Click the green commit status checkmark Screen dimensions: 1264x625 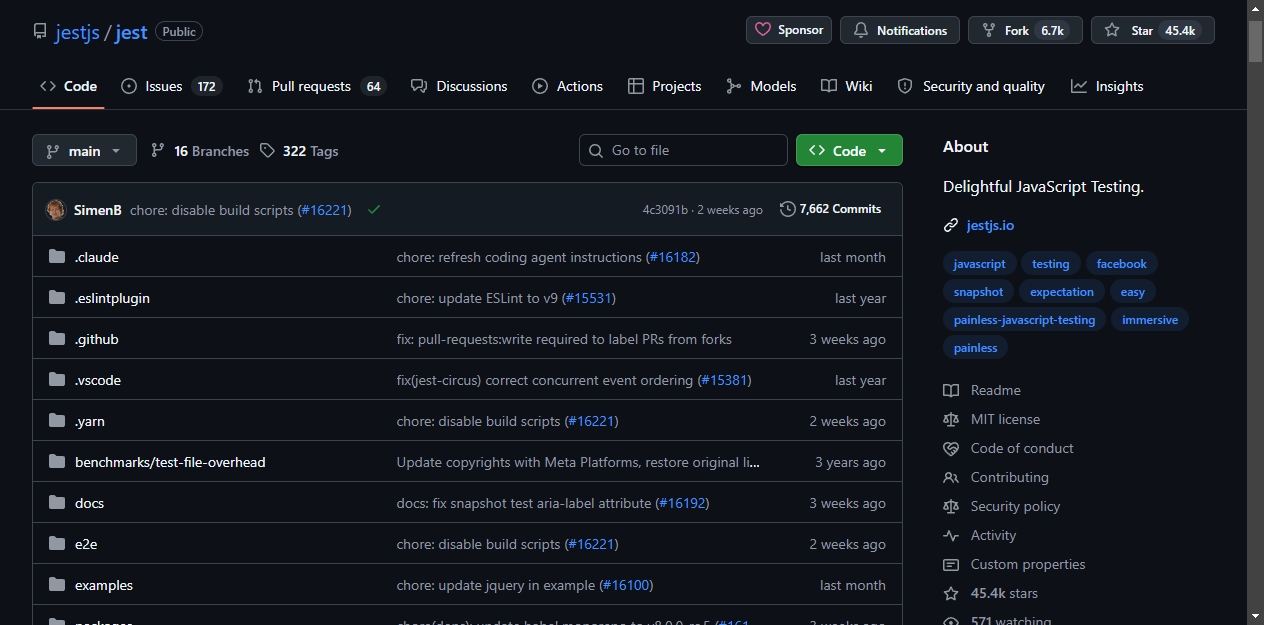374,210
